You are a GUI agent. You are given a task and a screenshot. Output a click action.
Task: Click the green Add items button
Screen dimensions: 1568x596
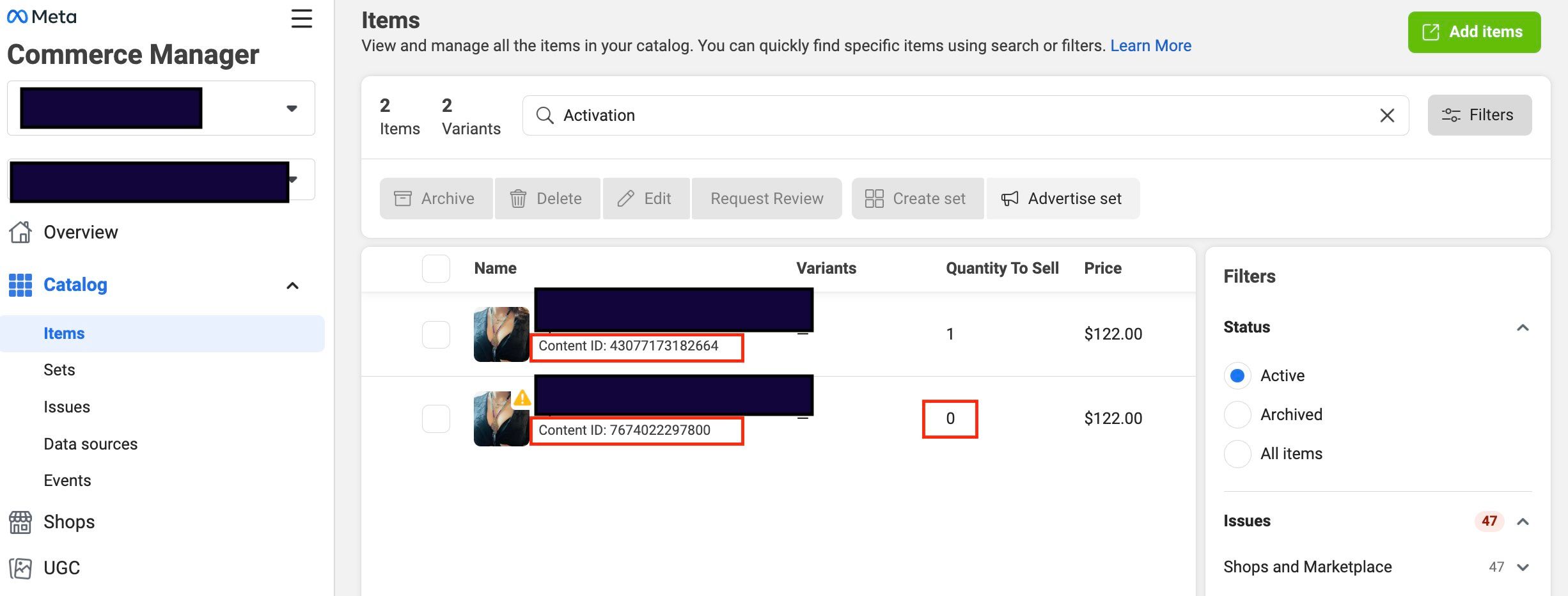pos(1473,32)
